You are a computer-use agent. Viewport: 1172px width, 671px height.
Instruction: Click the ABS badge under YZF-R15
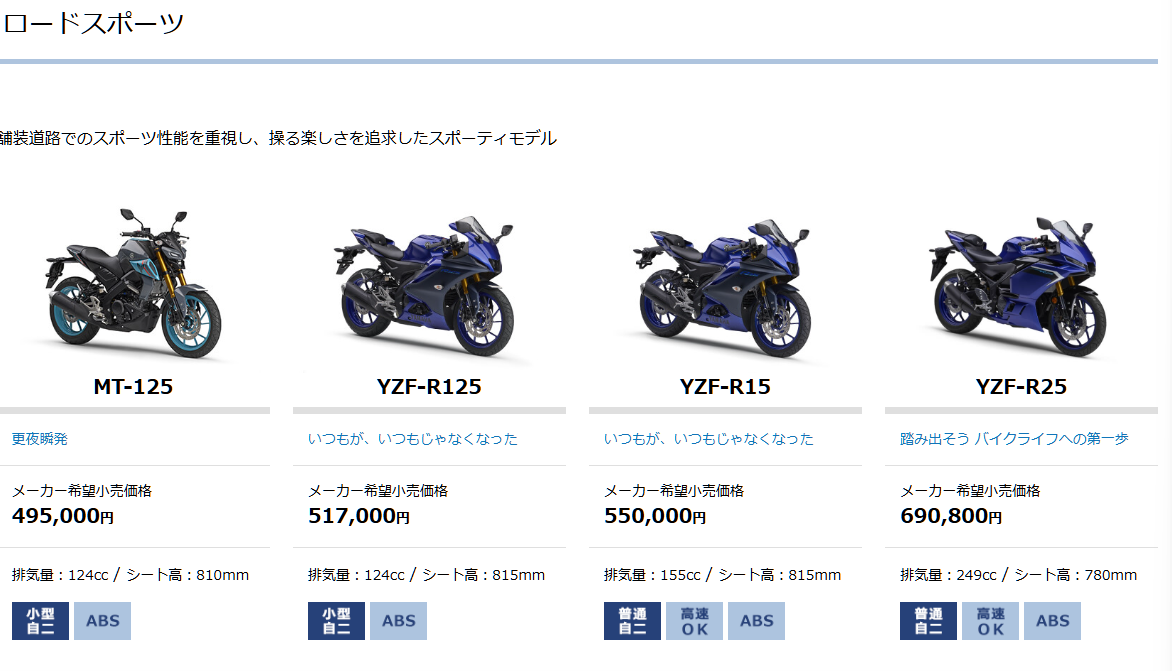756,621
